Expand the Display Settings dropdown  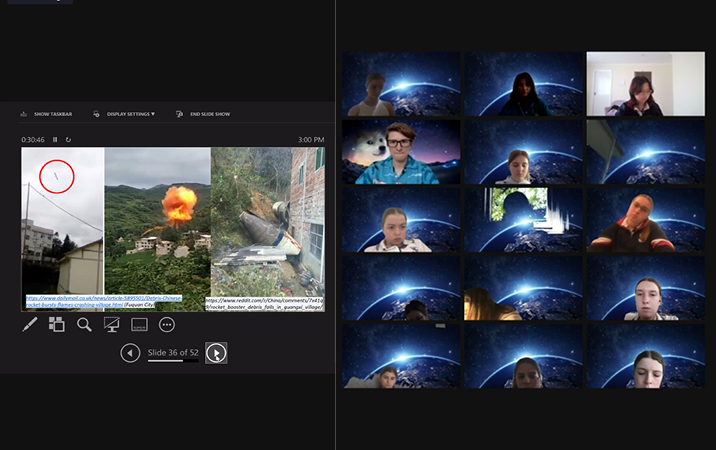tap(131, 114)
